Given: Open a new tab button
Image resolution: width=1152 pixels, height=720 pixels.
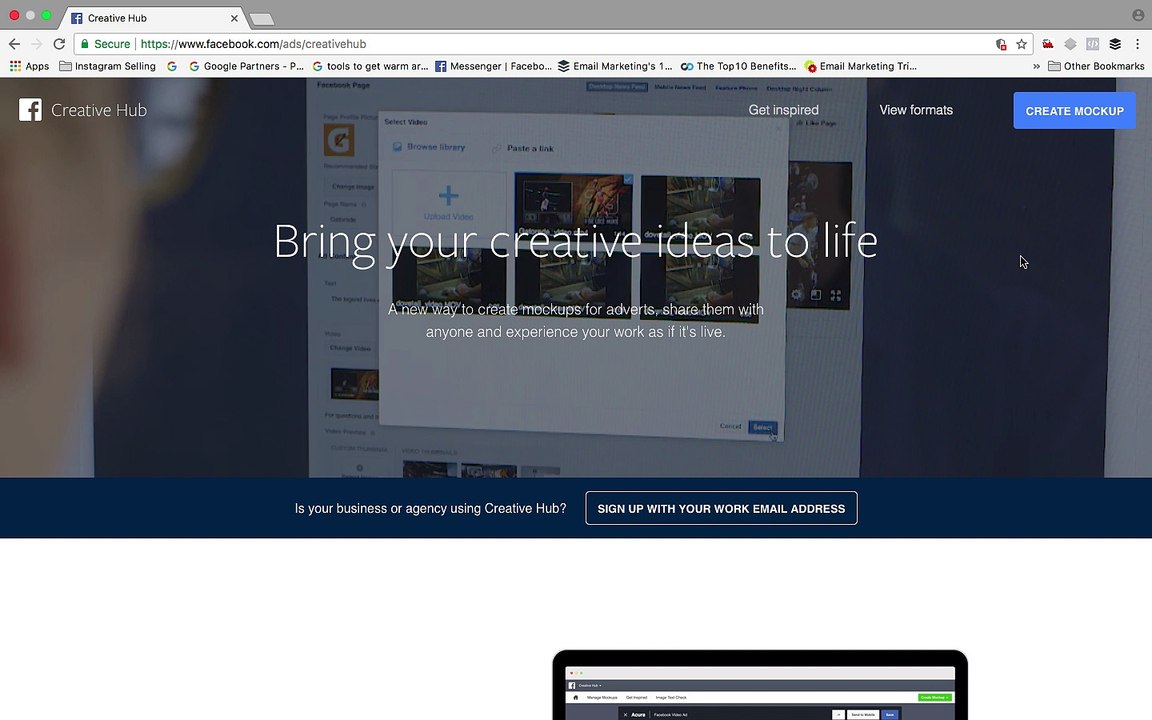Looking at the screenshot, I should pos(262,19).
